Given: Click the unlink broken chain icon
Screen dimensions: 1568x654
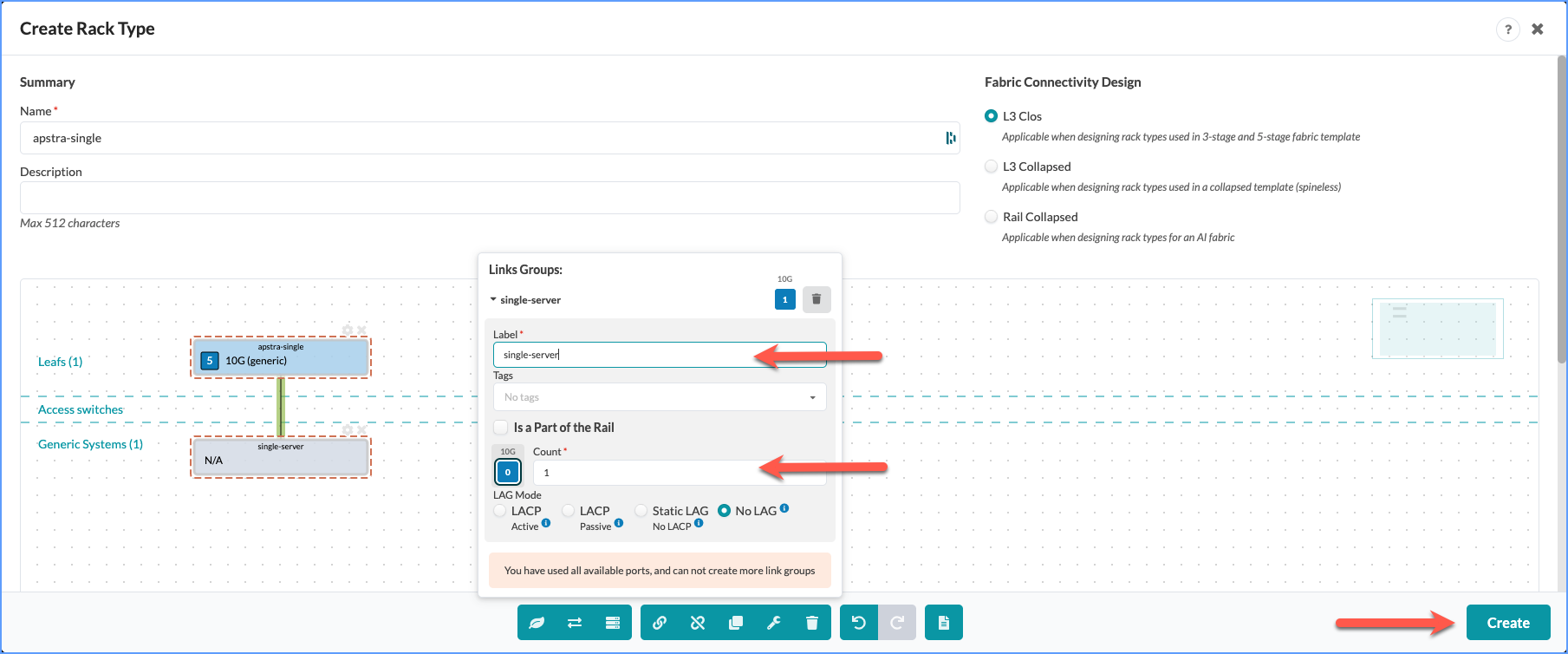Looking at the screenshot, I should pyautogui.click(x=698, y=623).
